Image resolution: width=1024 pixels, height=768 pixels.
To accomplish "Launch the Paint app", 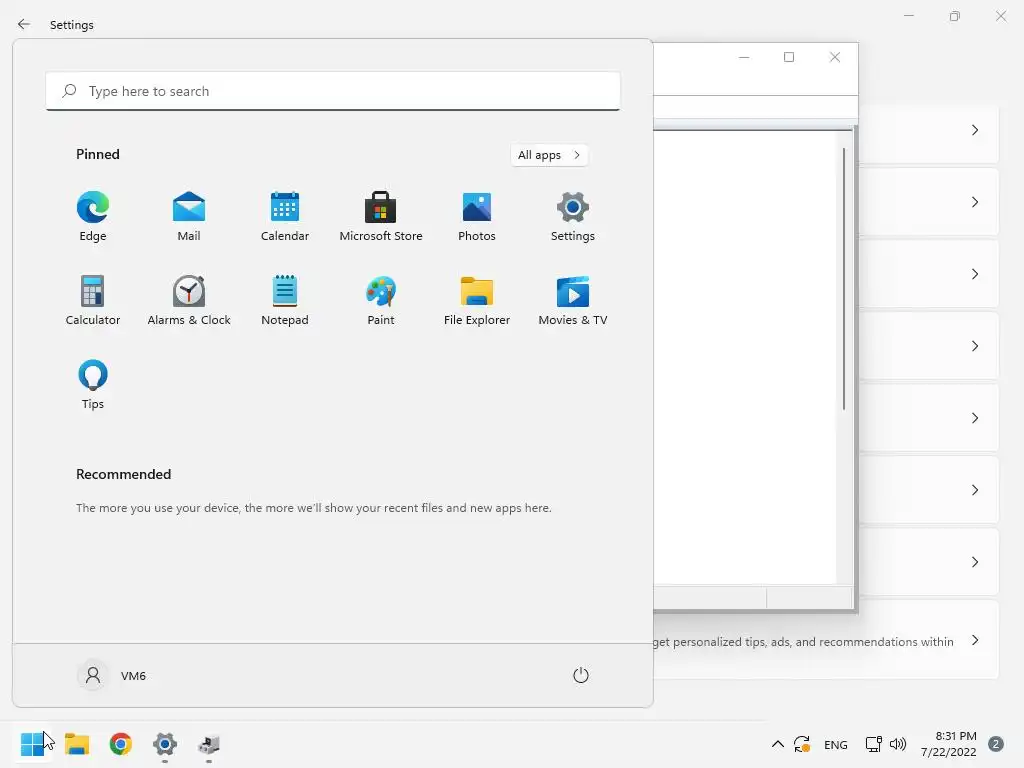I will (381, 300).
